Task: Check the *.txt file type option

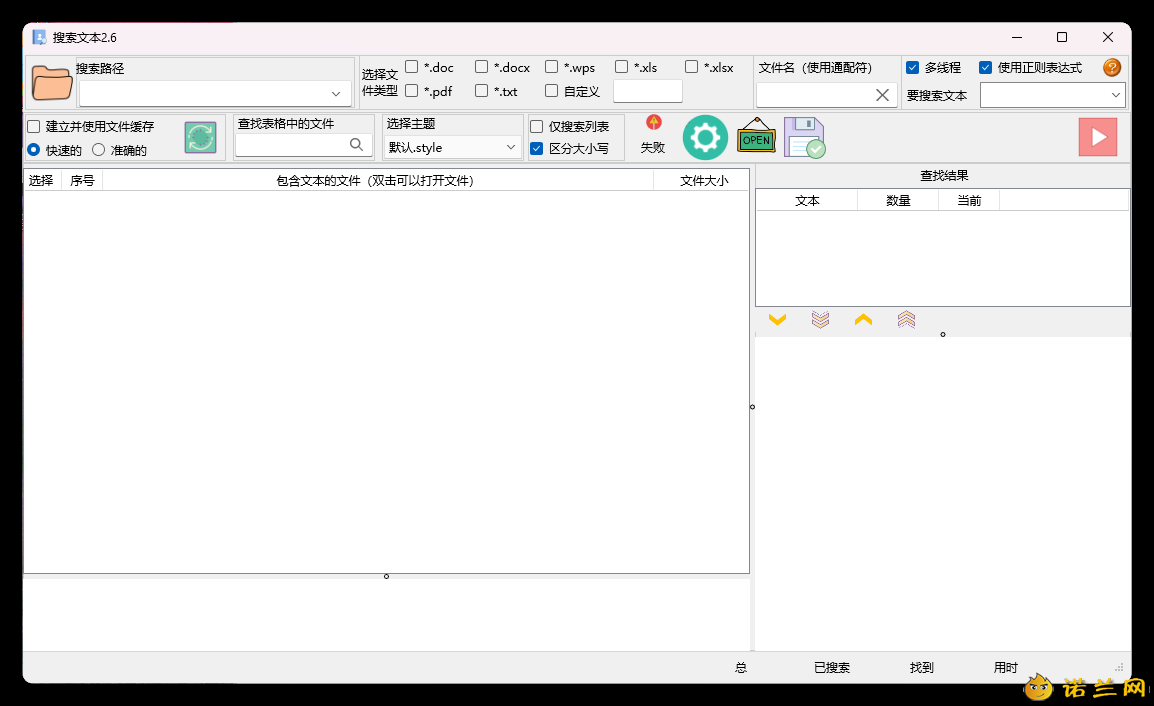Action: pyautogui.click(x=481, y=91)
